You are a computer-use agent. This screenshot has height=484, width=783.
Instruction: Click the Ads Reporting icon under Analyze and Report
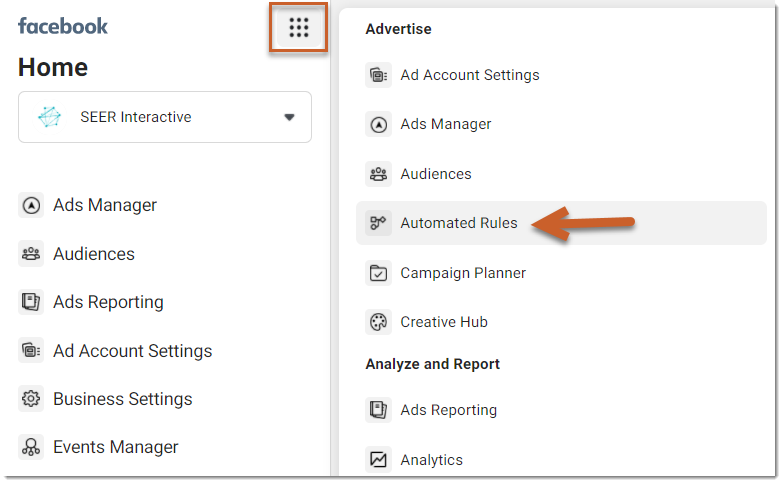click(x=378, y=410)
